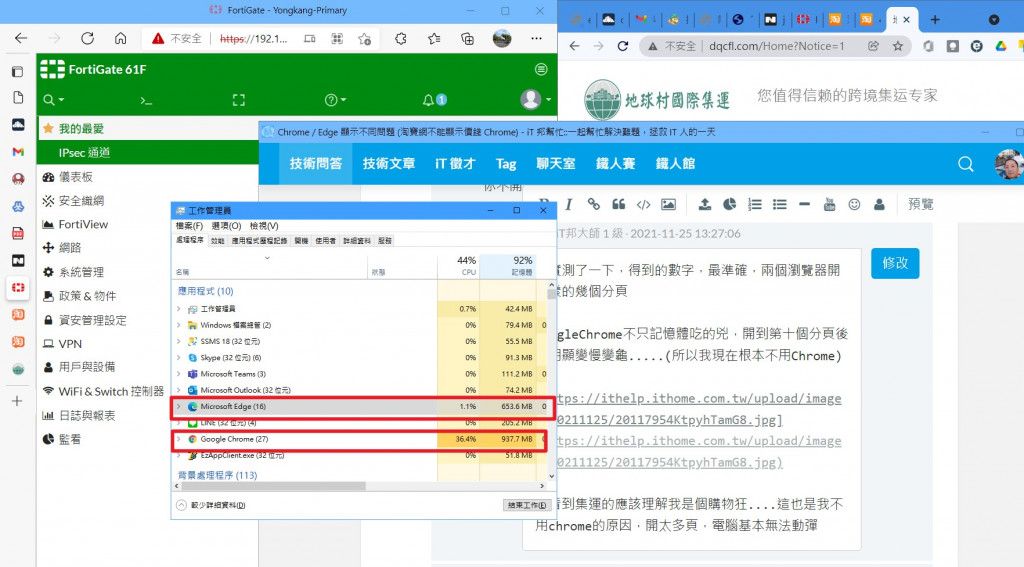The image size is (1024, 567).
Task: Expand Google Chrome (27) process group
Action: 178,439
